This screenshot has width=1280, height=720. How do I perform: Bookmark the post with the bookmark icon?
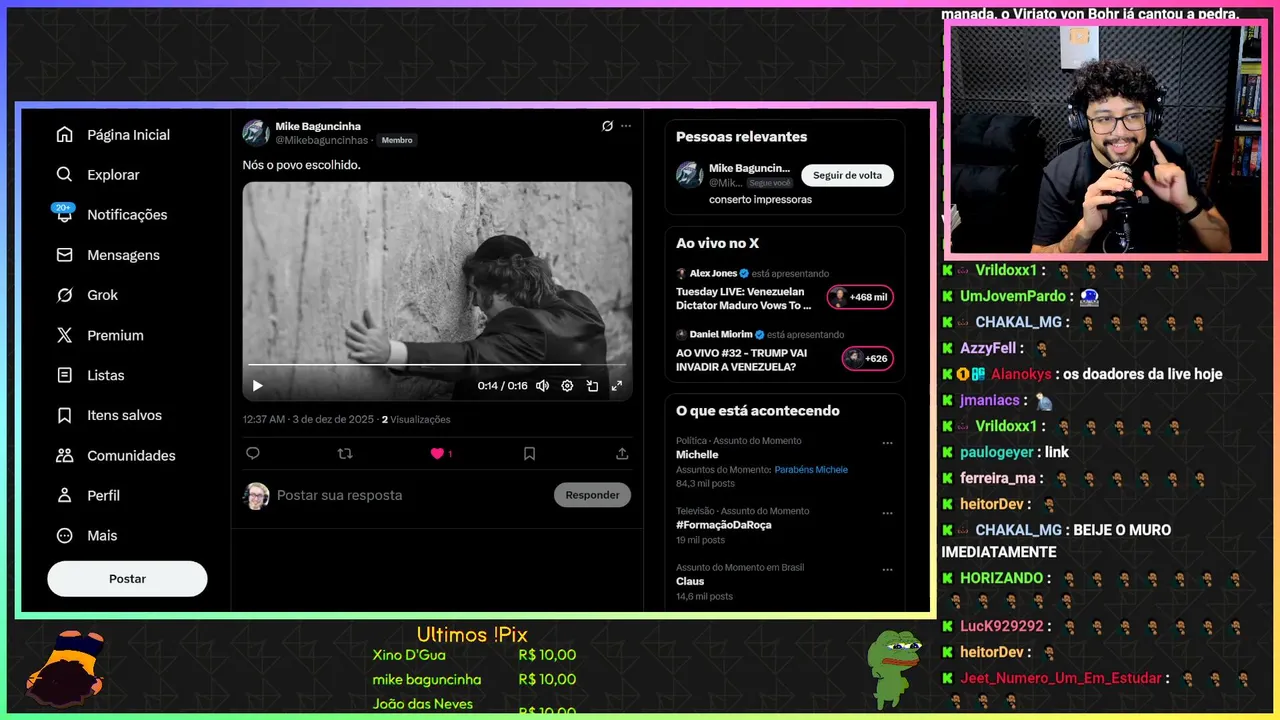(x=530, y=453)
